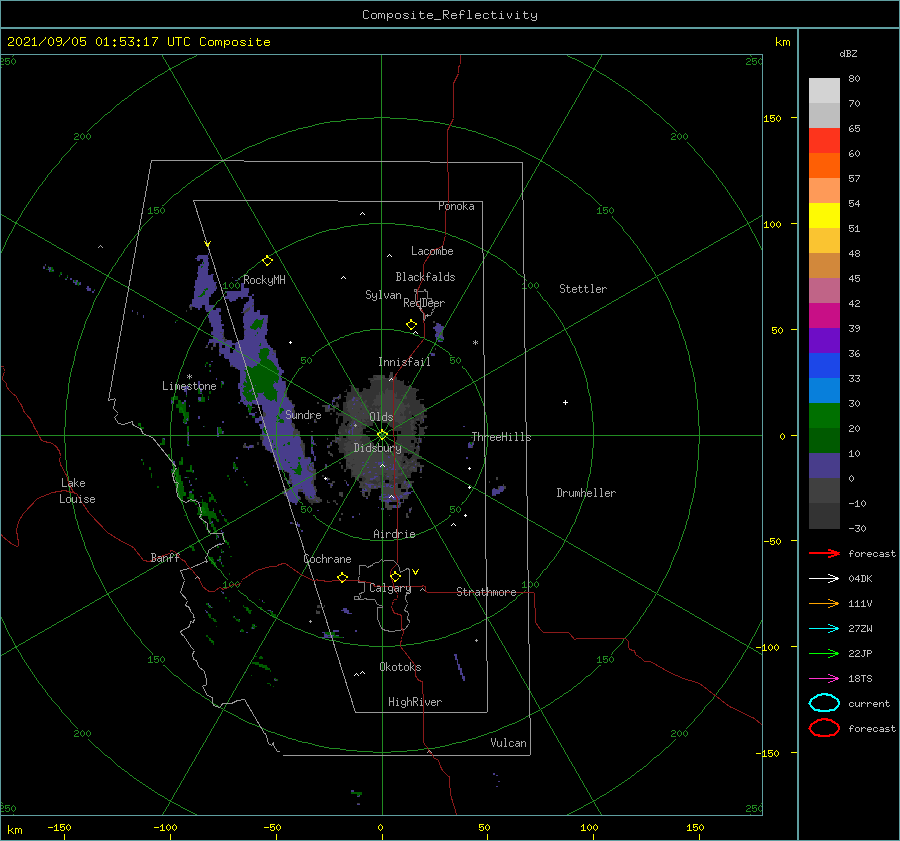Click the Lacombe city label
Screen dimensions: 900x841
point(432,251)
